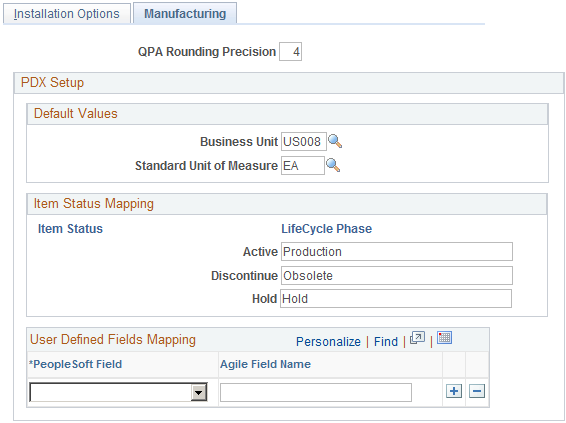Image resolution: width=566 pixels, height=423 pixels.
Task: Download grid to spreadsheet icon
Action: (444, 338)
